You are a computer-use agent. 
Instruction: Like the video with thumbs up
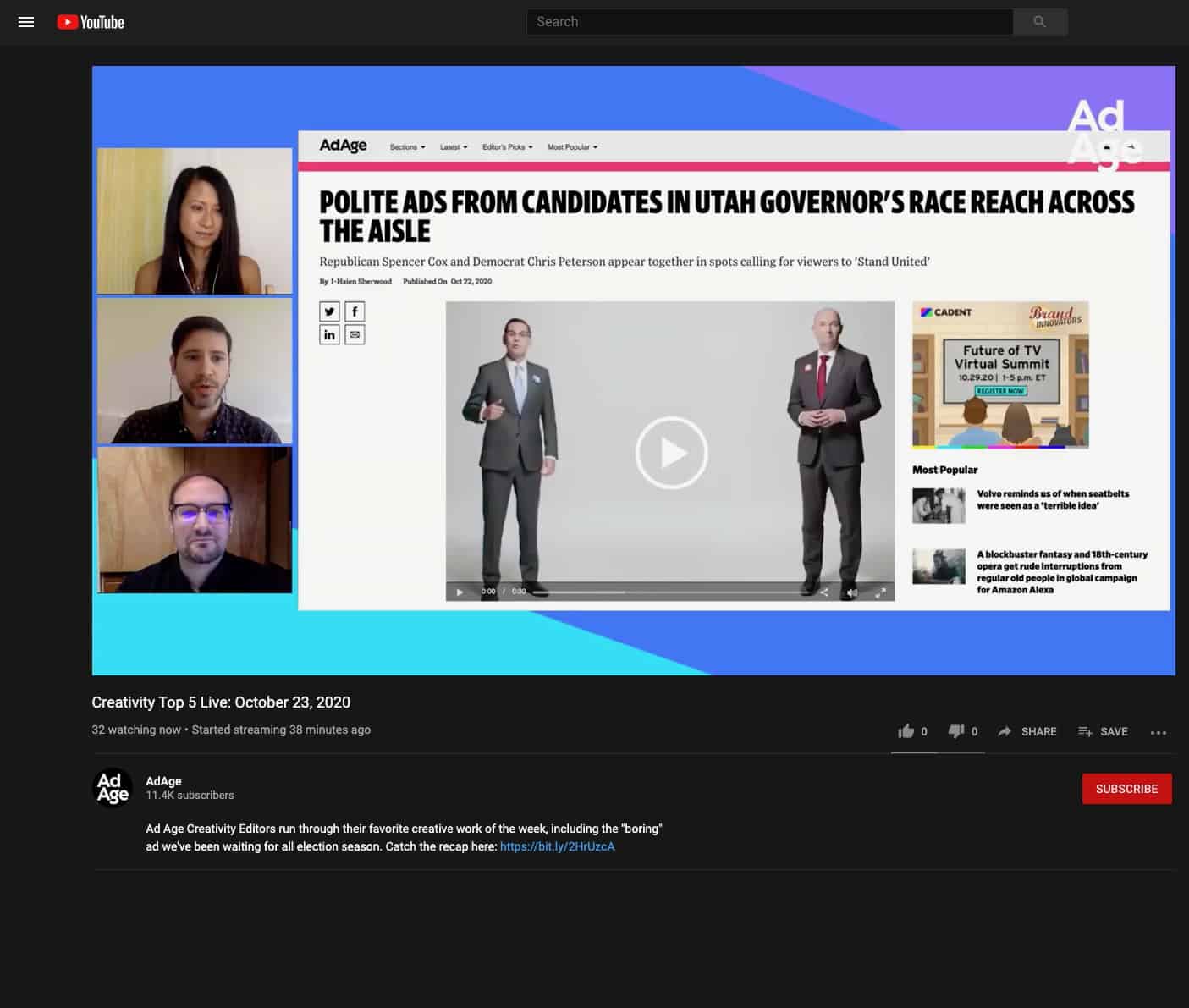[x=906, y=731]
